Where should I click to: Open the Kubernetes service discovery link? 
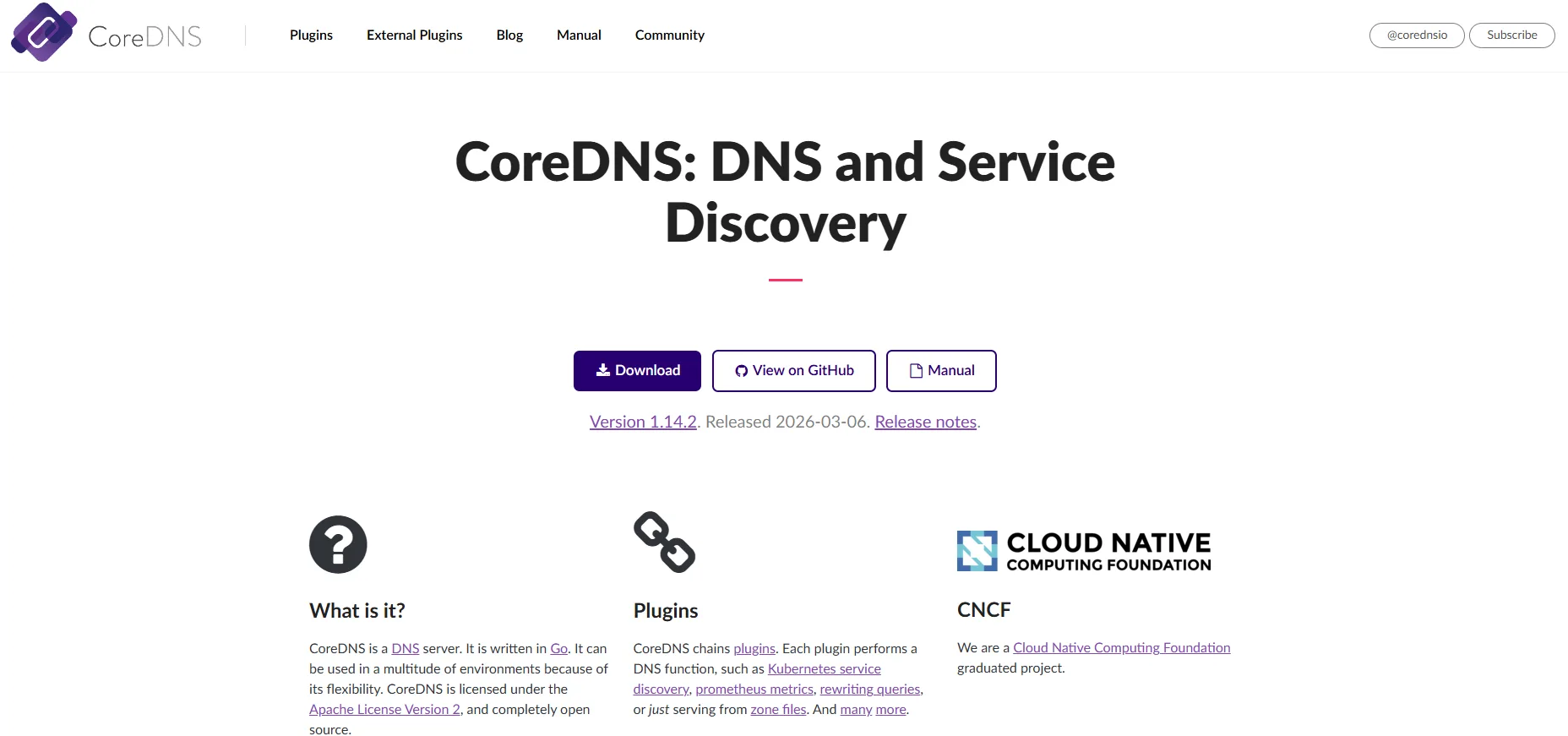pyautogui.click(x=824, y=668)
